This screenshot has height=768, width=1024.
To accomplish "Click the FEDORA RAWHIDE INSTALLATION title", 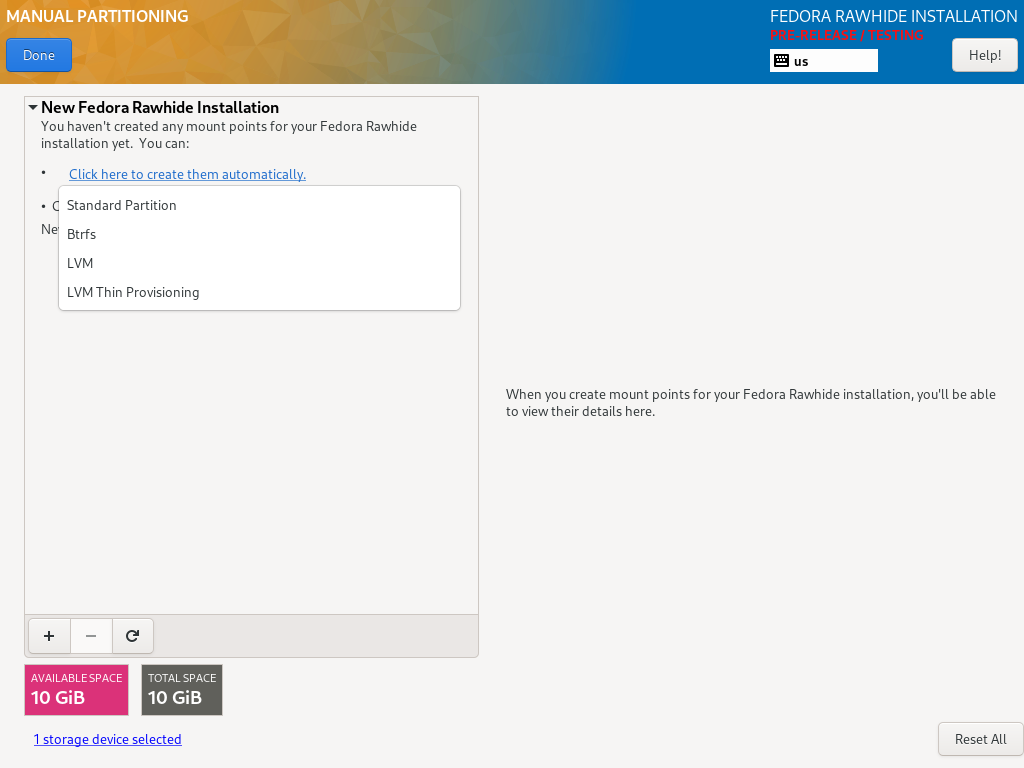I will tap(893, 16).
